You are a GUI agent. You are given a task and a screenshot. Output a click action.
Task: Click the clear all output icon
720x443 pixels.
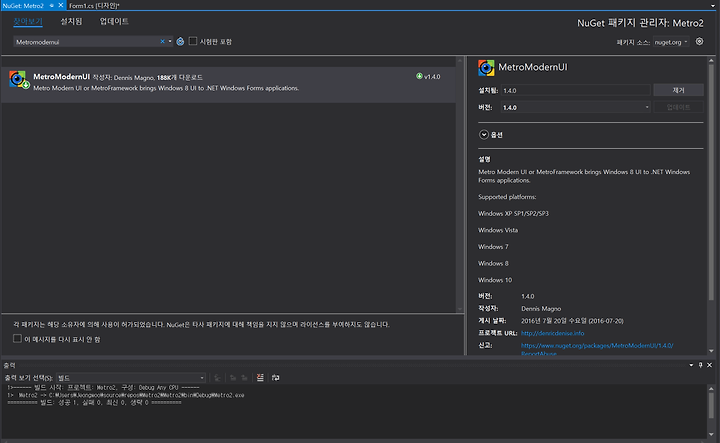(x=260, y=377)
